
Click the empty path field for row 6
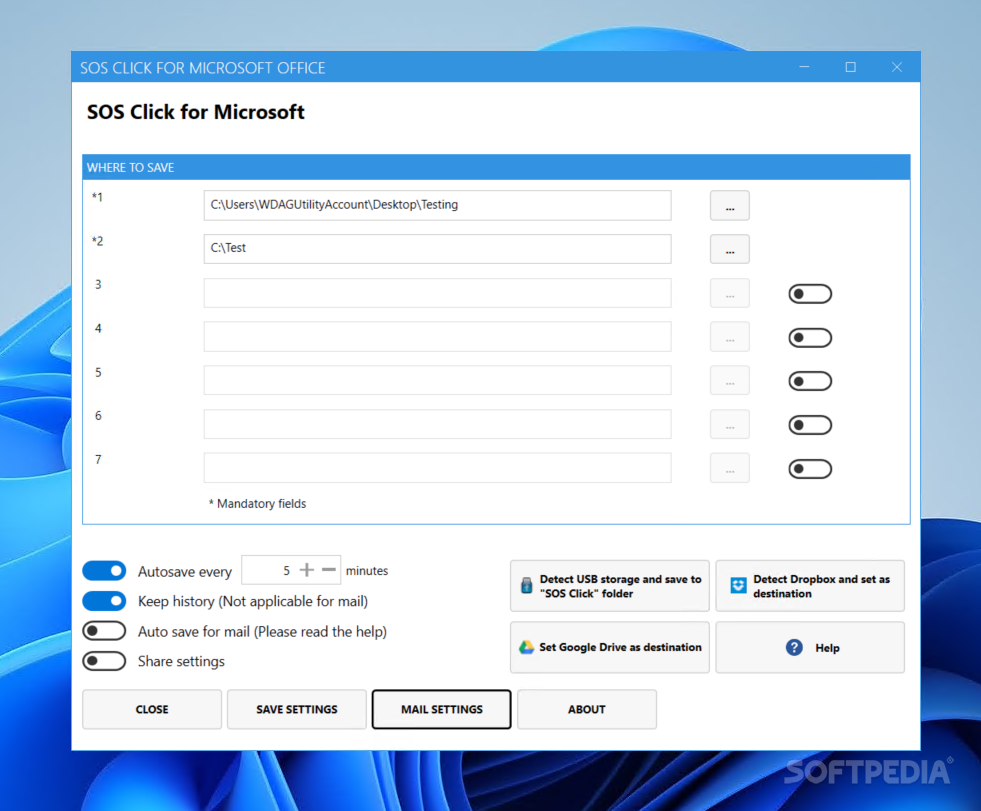(437, 424)
